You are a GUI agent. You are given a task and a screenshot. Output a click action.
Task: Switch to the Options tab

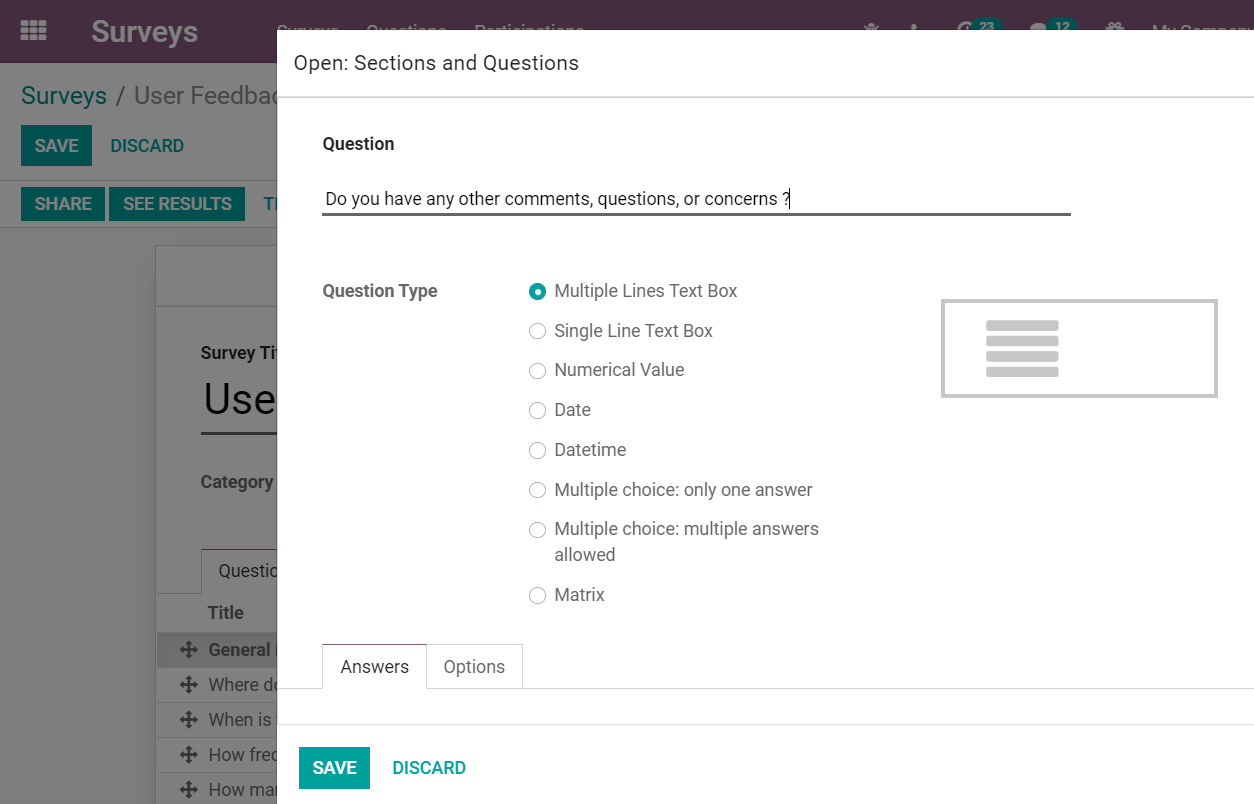click(474, 667)
